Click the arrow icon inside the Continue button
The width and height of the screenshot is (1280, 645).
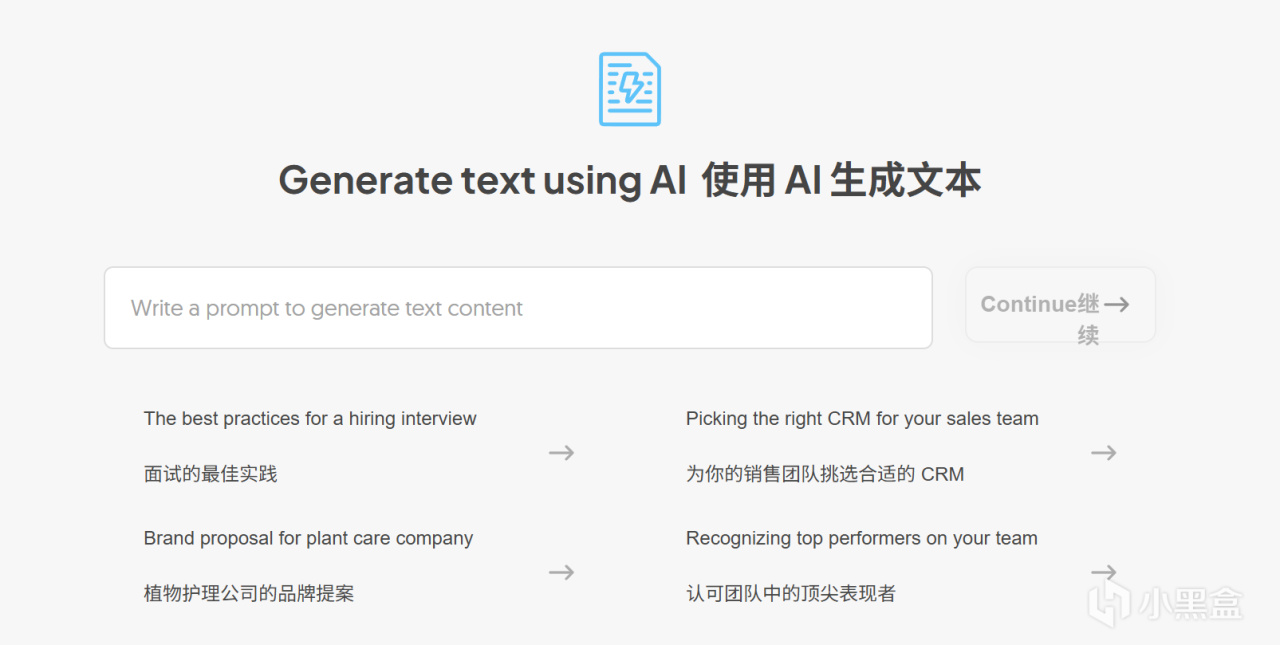click(x=1117, y=304)
